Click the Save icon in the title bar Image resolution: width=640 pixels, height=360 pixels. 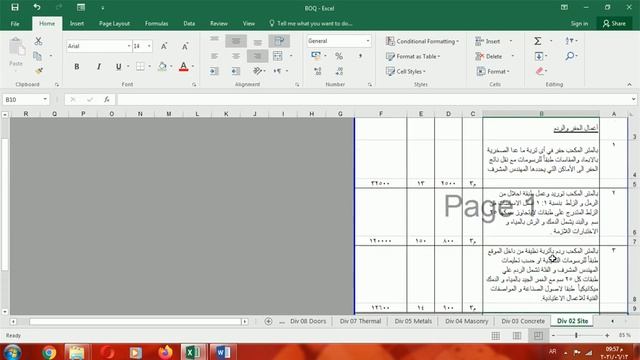(x=15, y=7)
